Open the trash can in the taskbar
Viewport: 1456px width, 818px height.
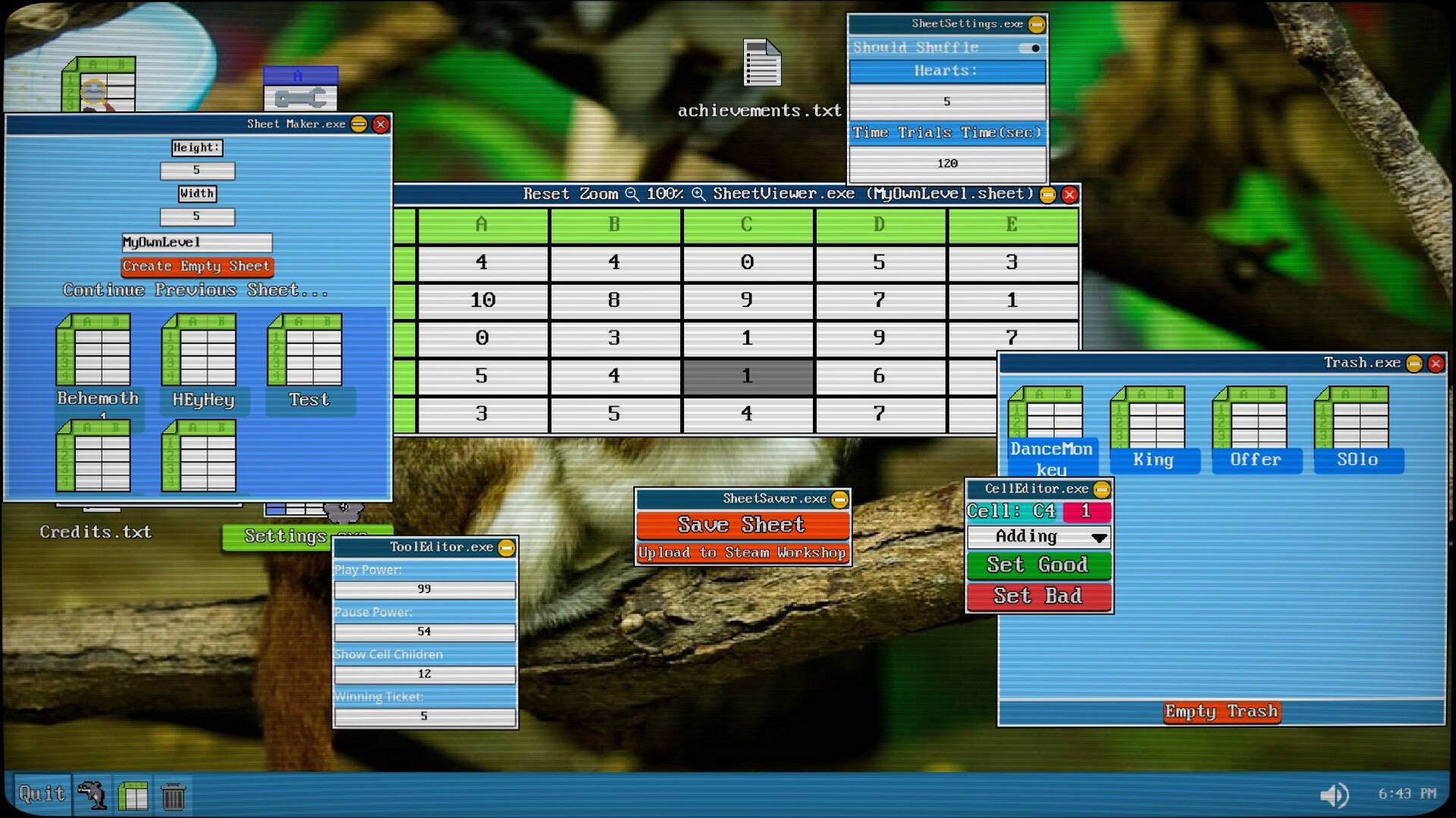[x=174, y=795]
